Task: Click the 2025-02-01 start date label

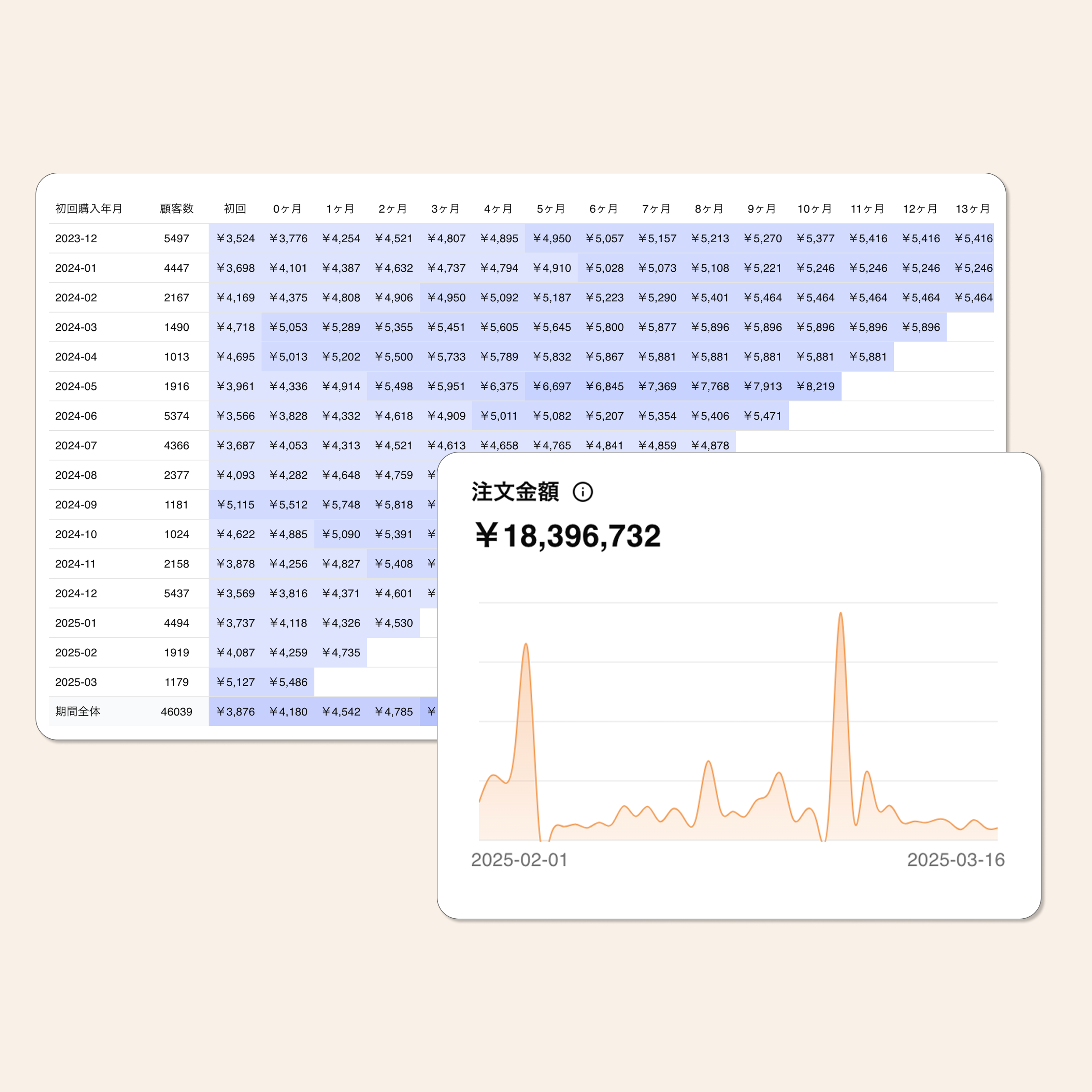Action: (x=519, y=860)
